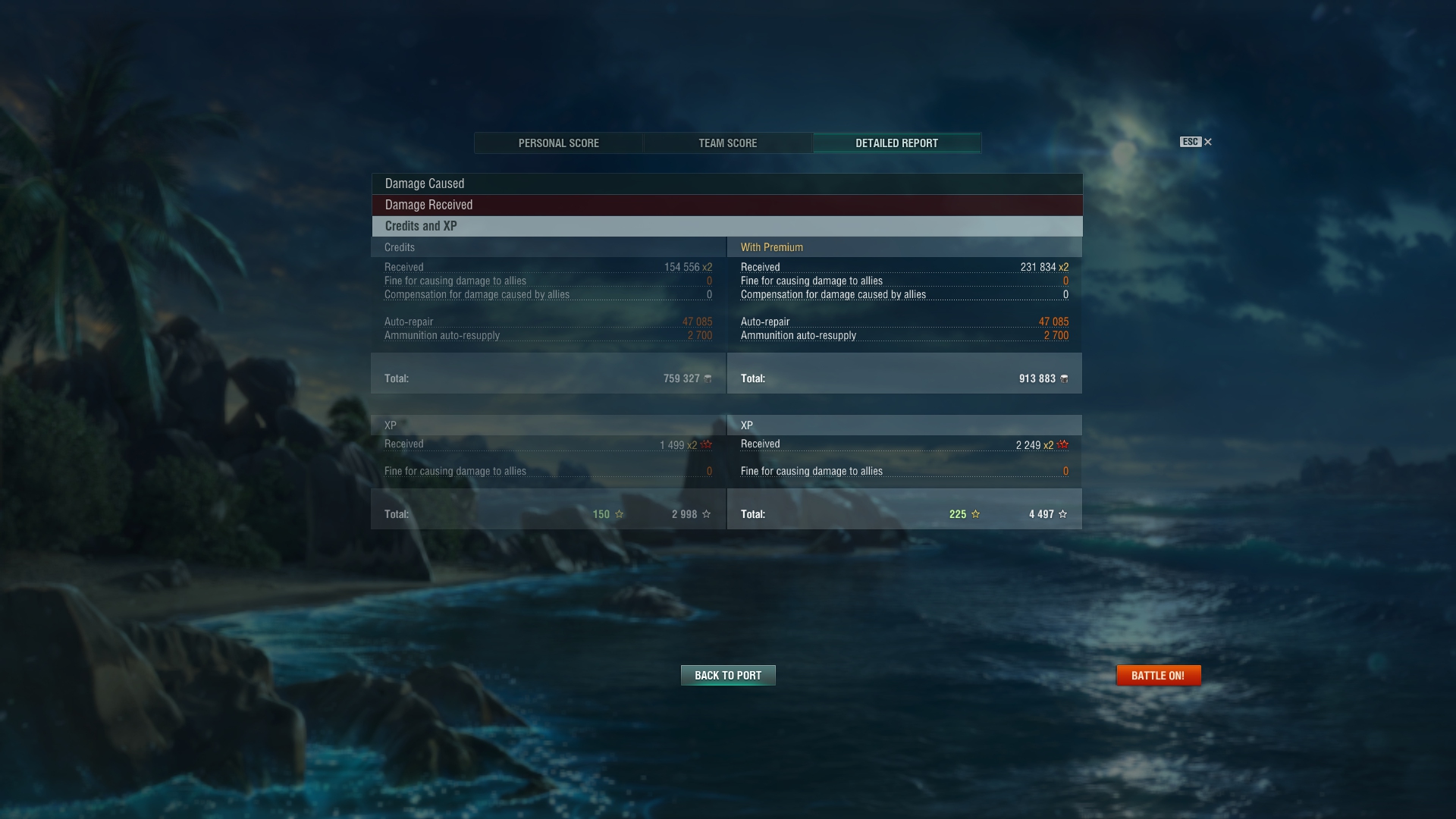Start next match with Battle On!
This screenshot has width=1456, height=819.
pos(1158,675)
